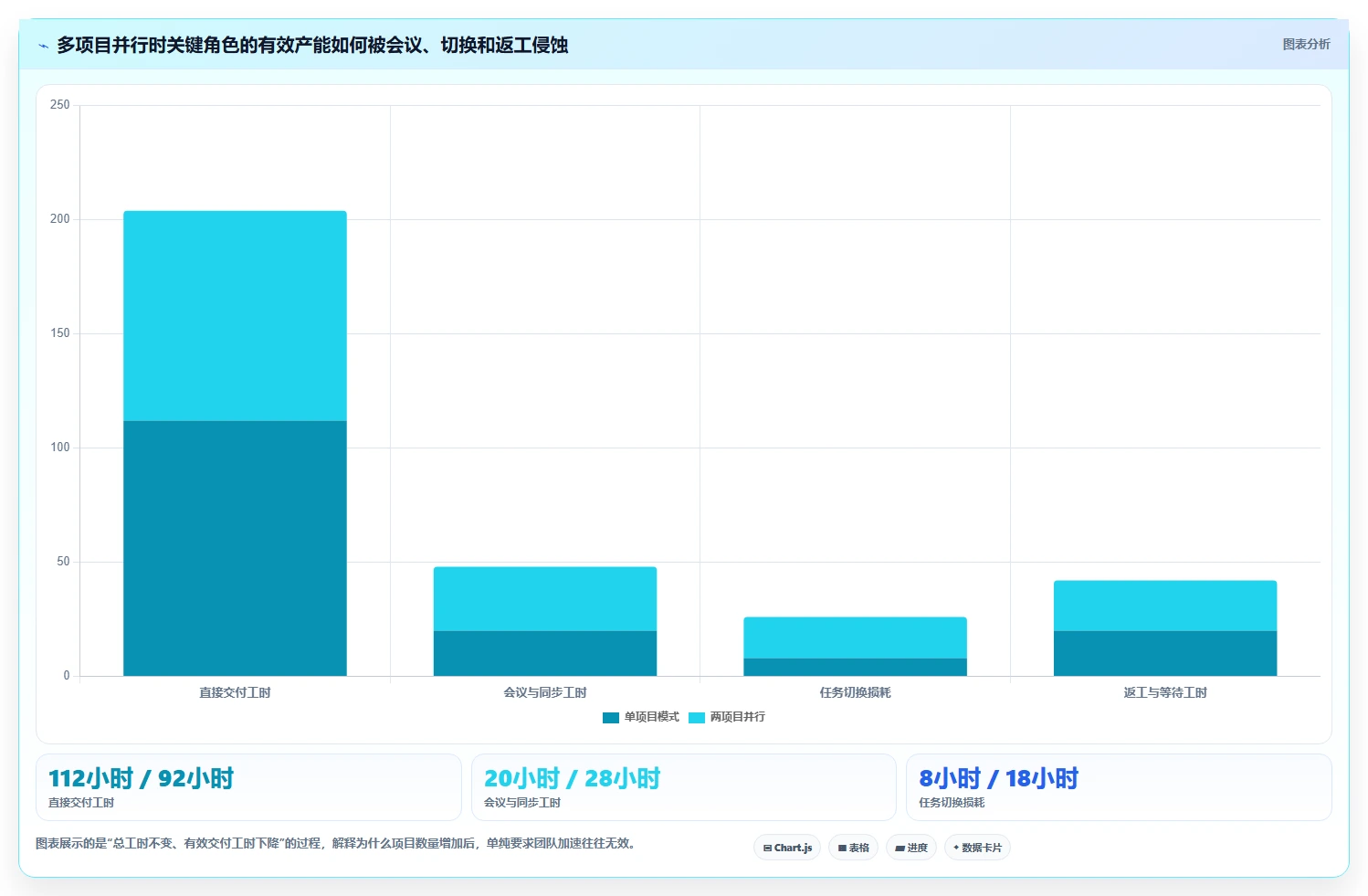Click the 任务切换损耗 x-axis label
The image size is (1368, 896).
click(855, 692)
